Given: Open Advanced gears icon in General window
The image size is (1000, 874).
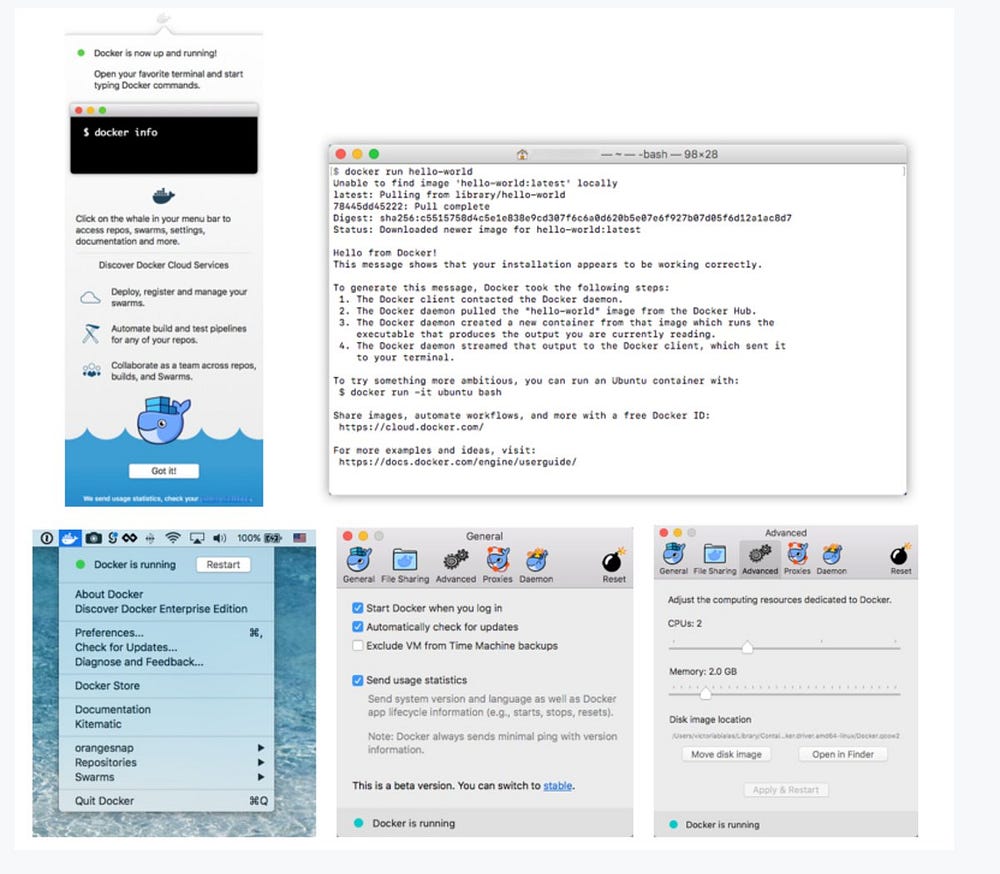Looking at the screenshot, I should 456,565.
